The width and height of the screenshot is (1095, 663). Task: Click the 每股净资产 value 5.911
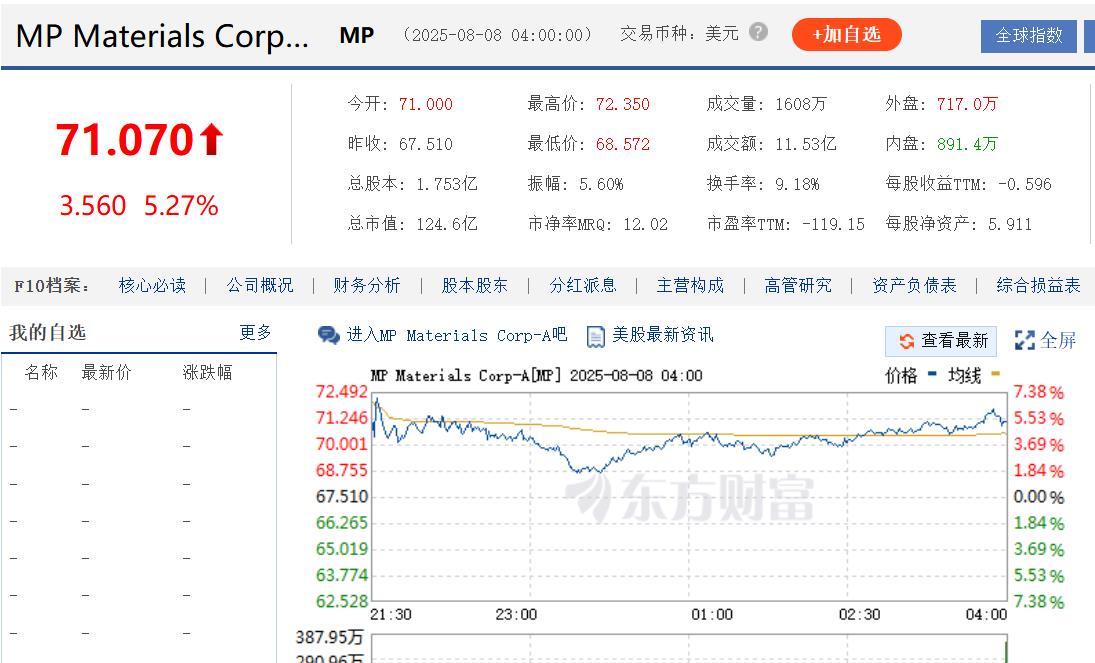[1010, 224]
